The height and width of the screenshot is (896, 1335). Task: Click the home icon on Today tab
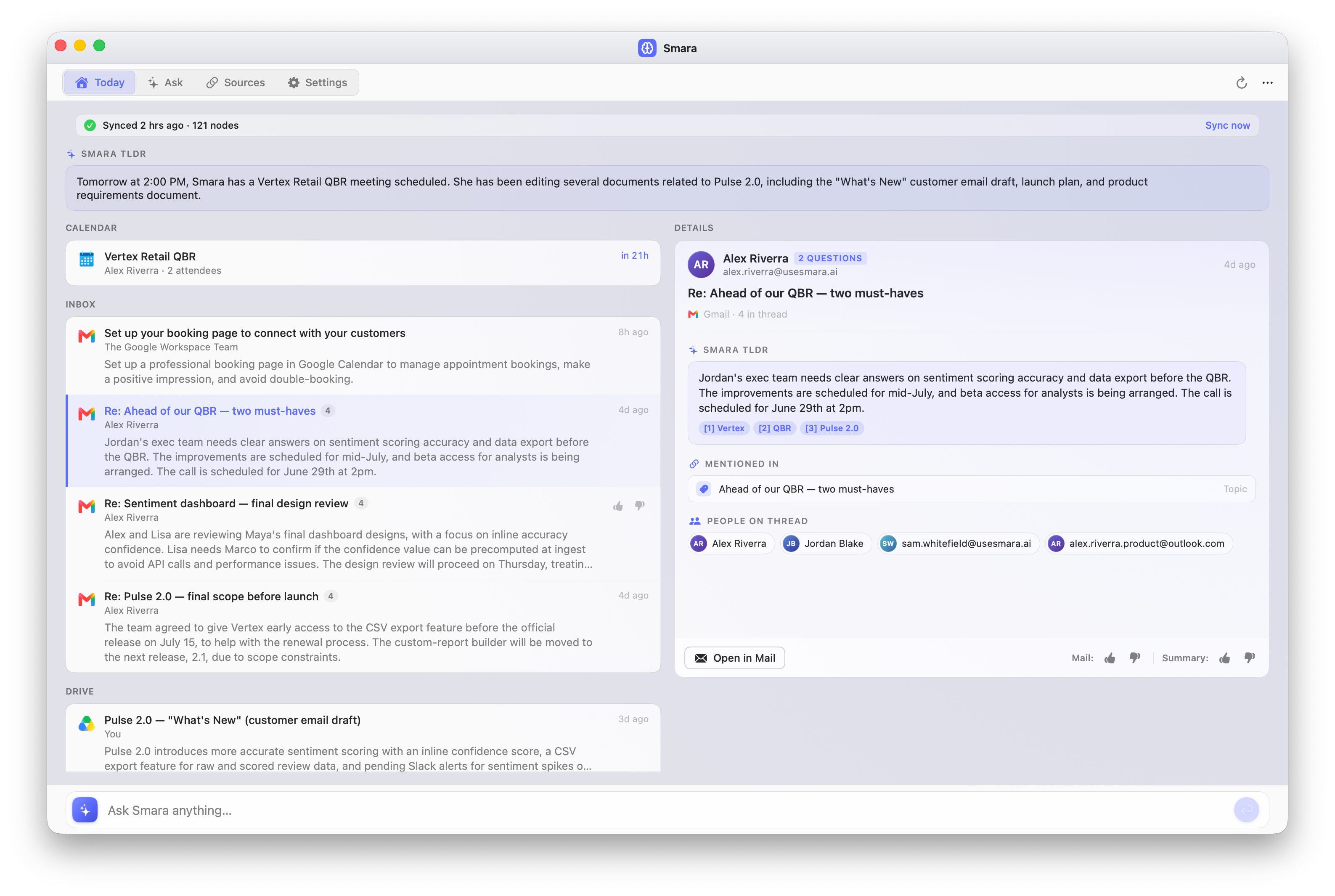[82, 83]
